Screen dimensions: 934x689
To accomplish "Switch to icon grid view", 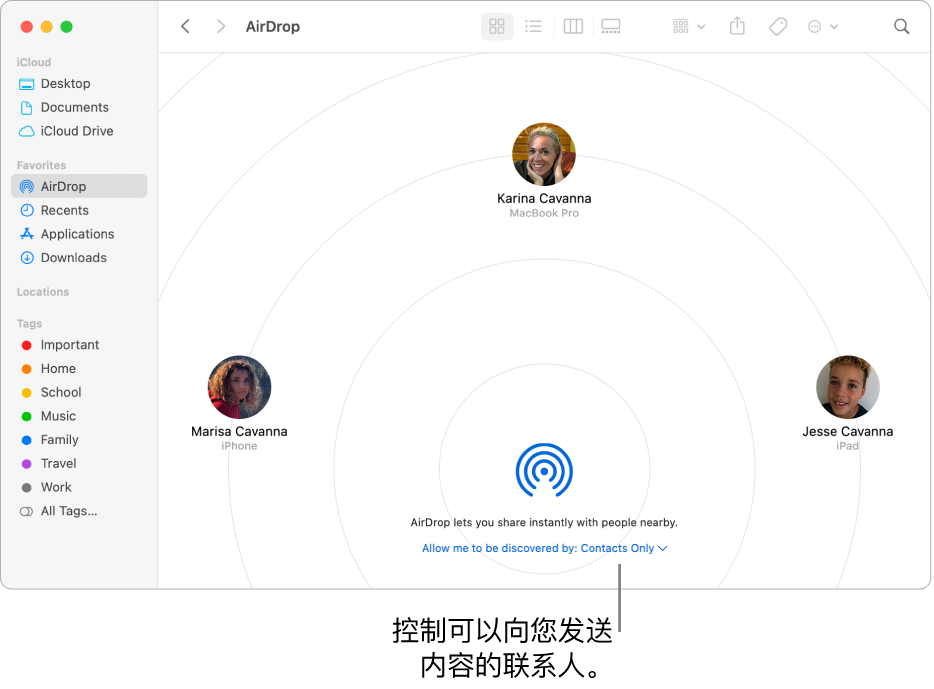I will coord(497,26).
